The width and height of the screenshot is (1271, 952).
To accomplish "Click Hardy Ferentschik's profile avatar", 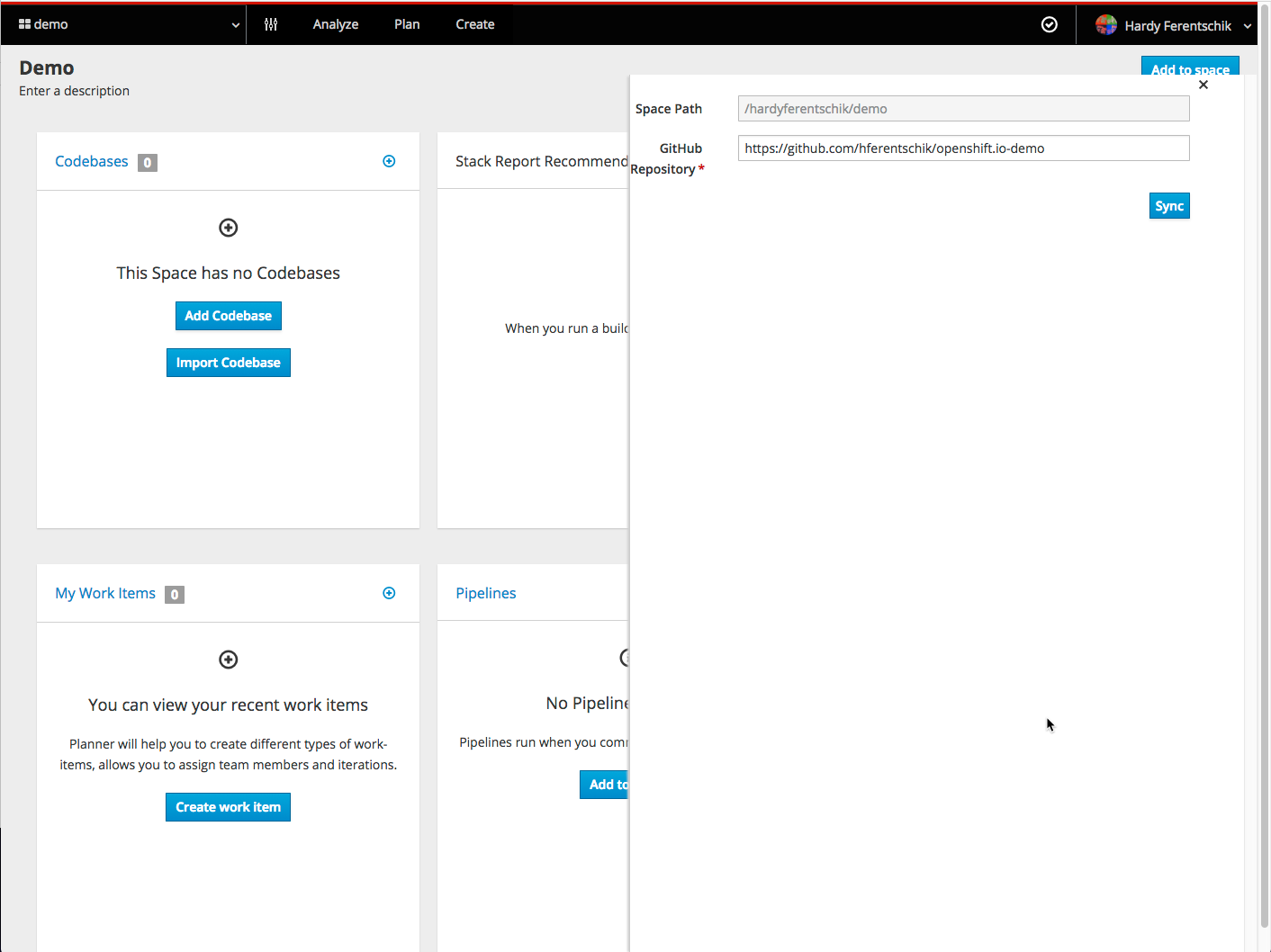I will tap(1106, 24).
